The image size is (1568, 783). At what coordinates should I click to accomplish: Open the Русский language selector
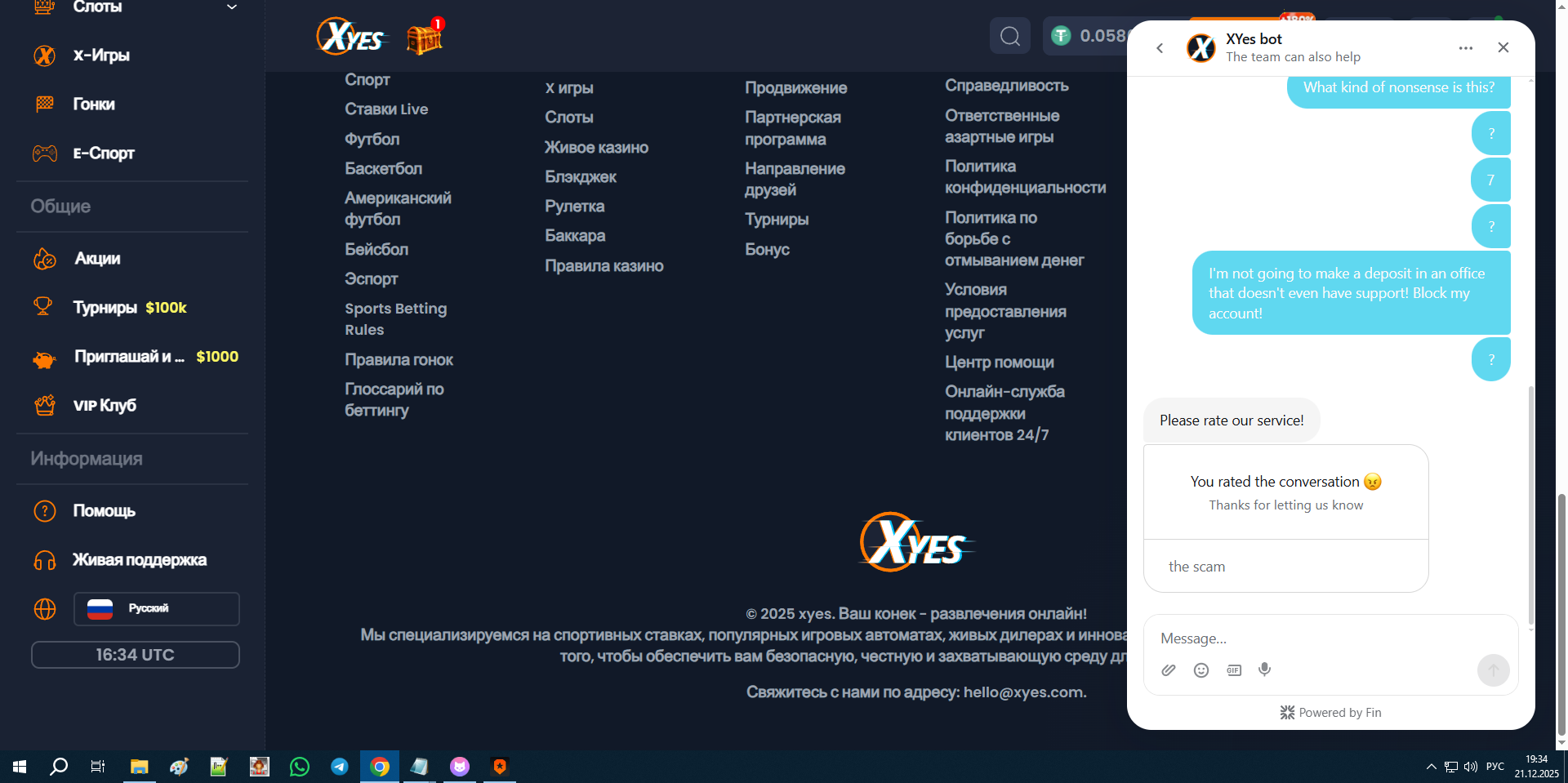tap(156, 609)
